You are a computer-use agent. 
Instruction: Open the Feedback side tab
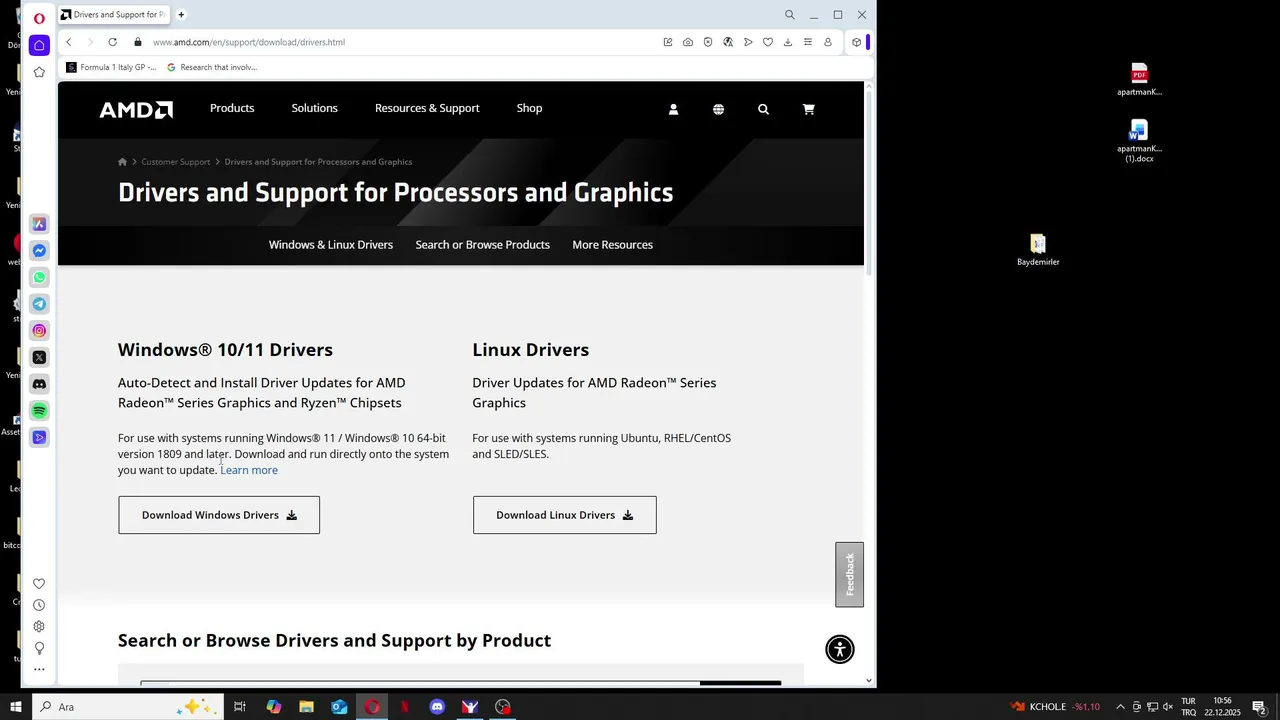coord(850,575)
